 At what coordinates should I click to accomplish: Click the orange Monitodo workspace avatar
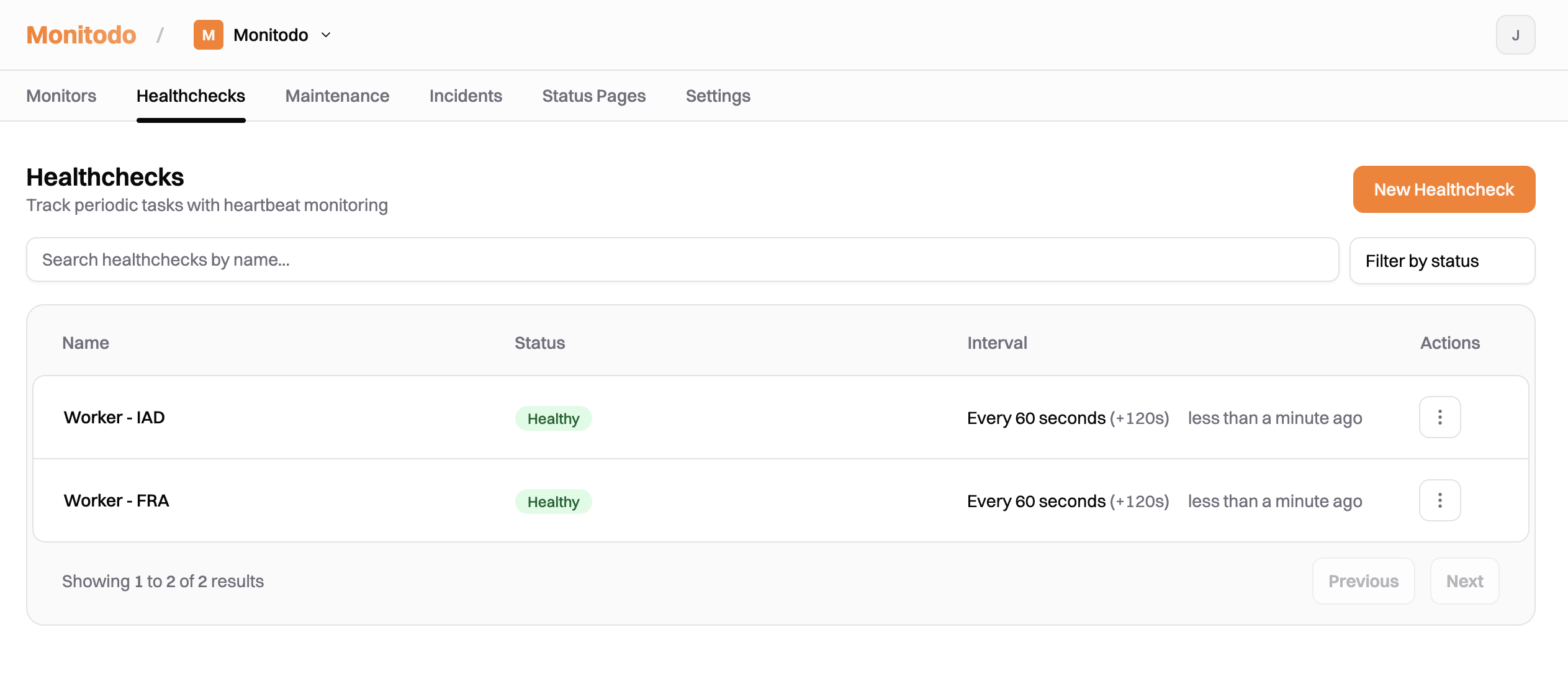coord(209,35)
